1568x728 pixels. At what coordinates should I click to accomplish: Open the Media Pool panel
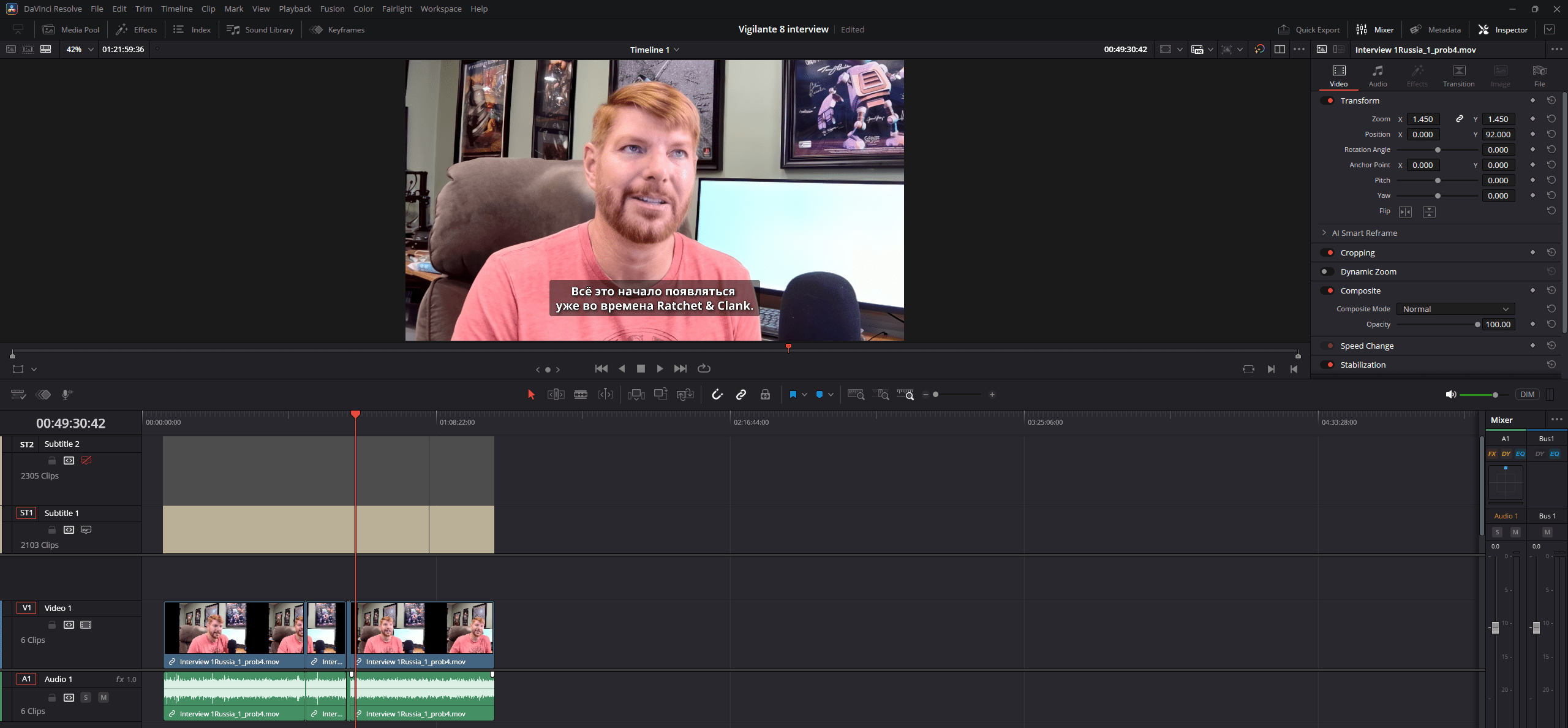coord(71,29)
